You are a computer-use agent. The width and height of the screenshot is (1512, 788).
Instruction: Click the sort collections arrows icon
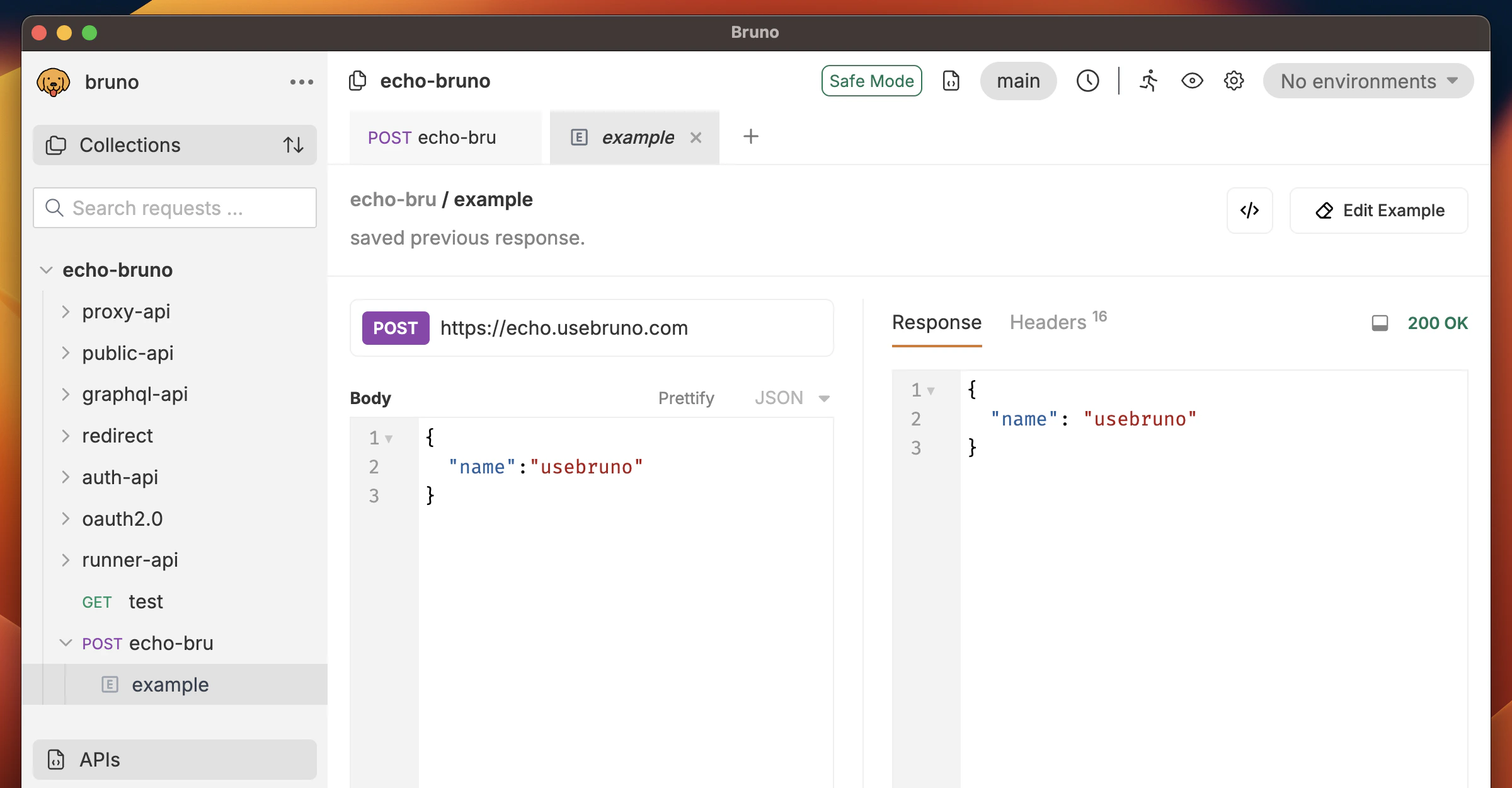[x=293, y=145]
